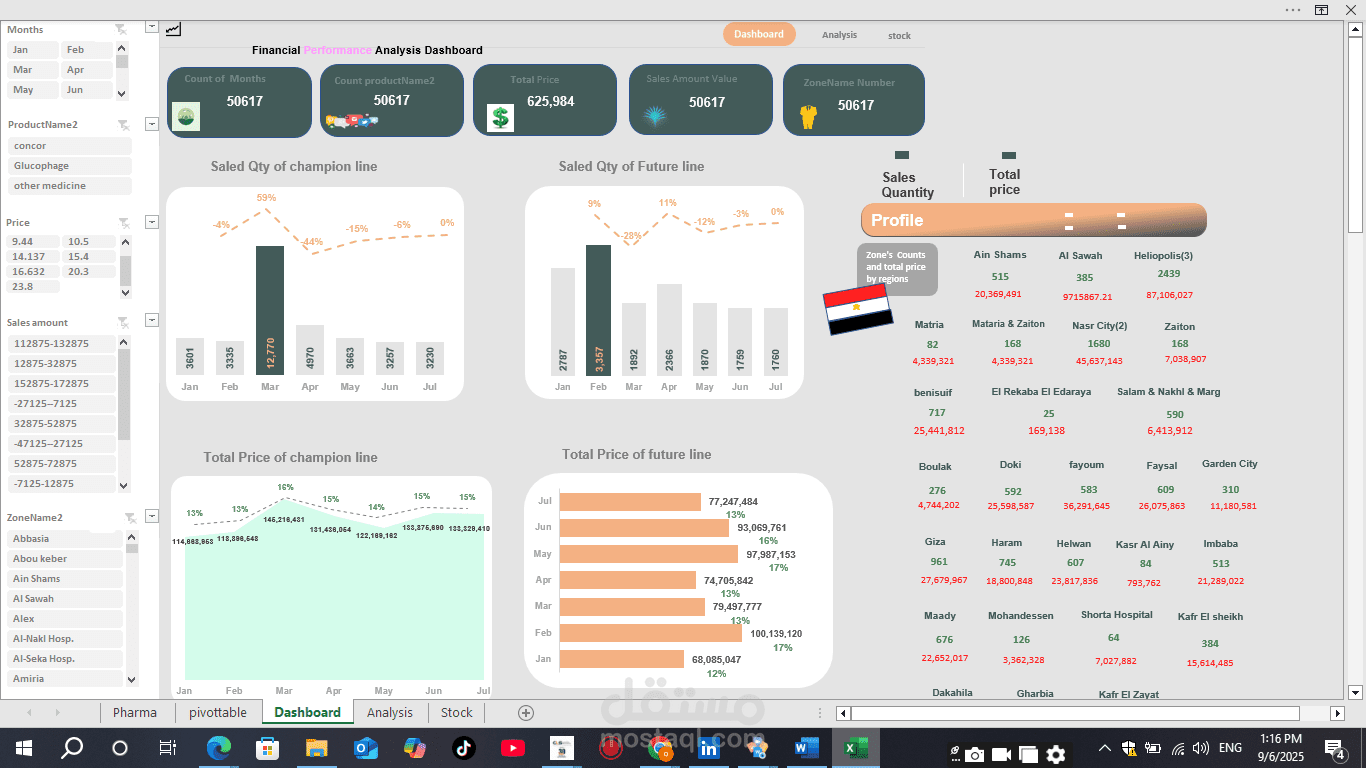The image size is (1366, 768).
Task: Select 112875-132875 in the Sales amount slicer
Action: tap(62, 344)
